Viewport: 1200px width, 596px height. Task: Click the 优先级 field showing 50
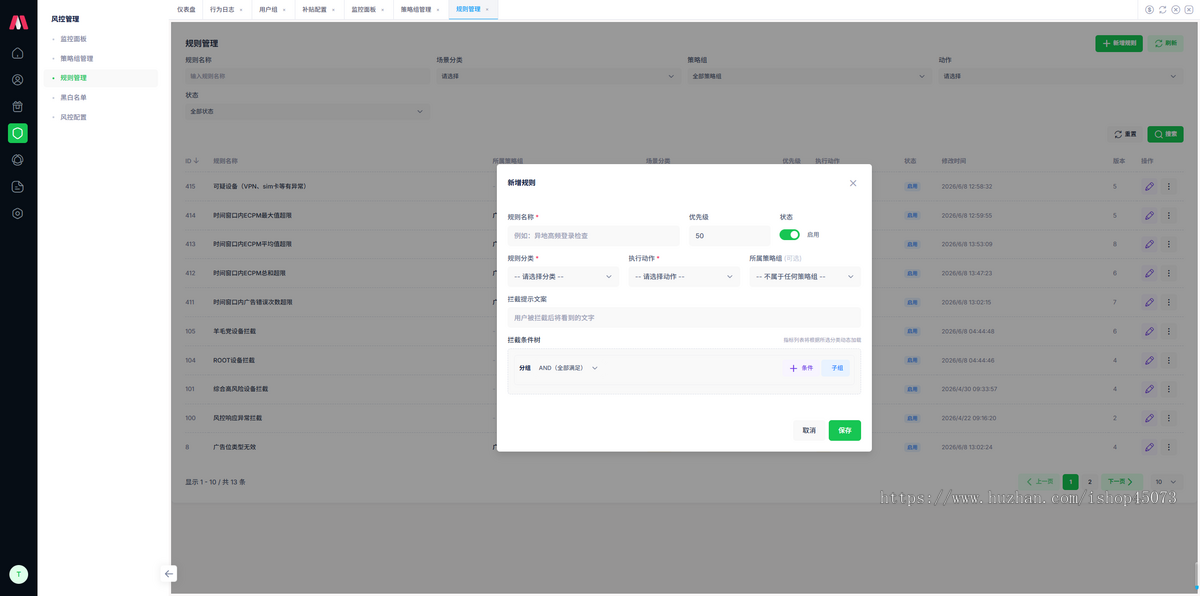730,236
